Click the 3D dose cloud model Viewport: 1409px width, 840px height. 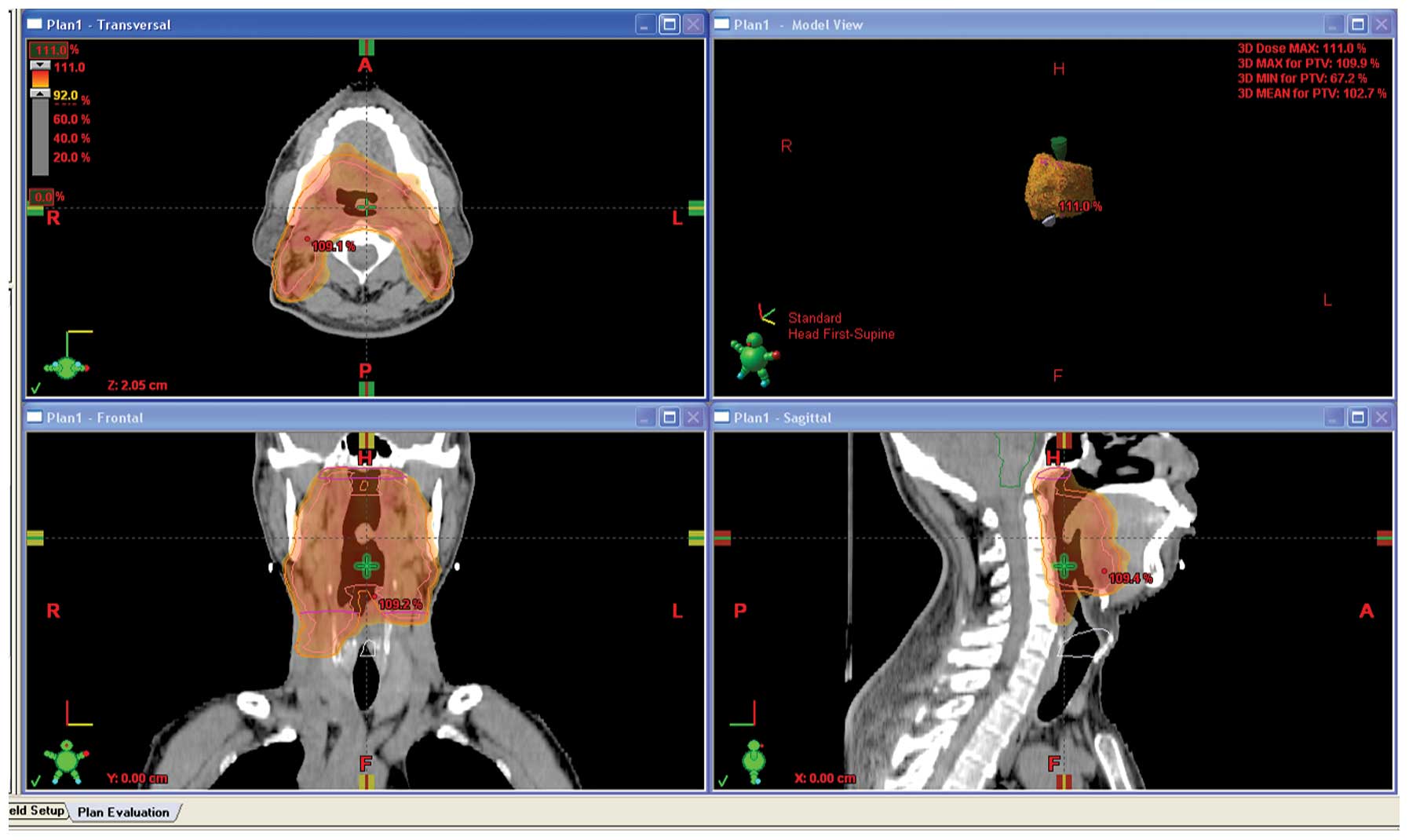[1057, 187]
